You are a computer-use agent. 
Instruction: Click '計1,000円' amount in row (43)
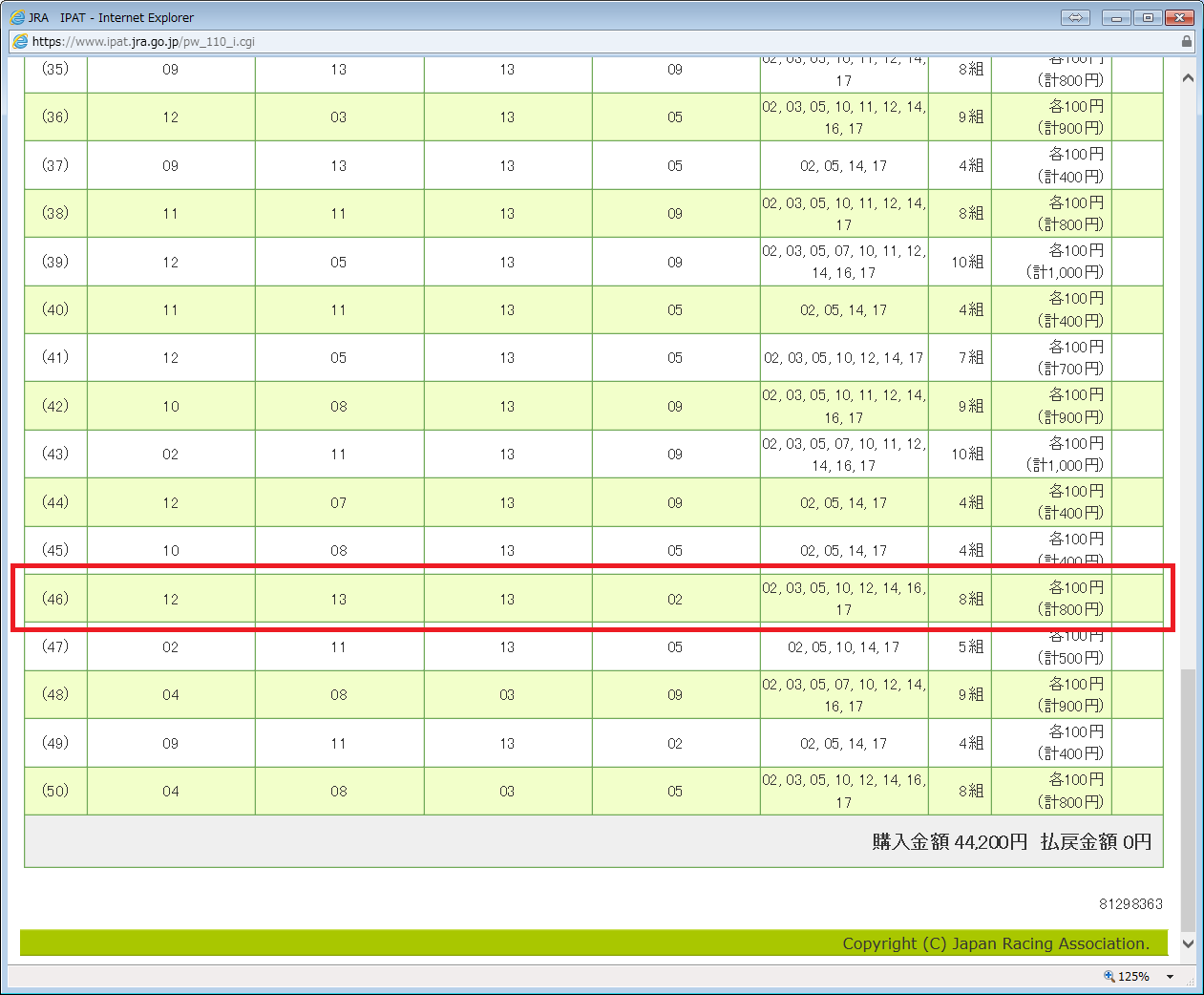(x=1065, y=465)
